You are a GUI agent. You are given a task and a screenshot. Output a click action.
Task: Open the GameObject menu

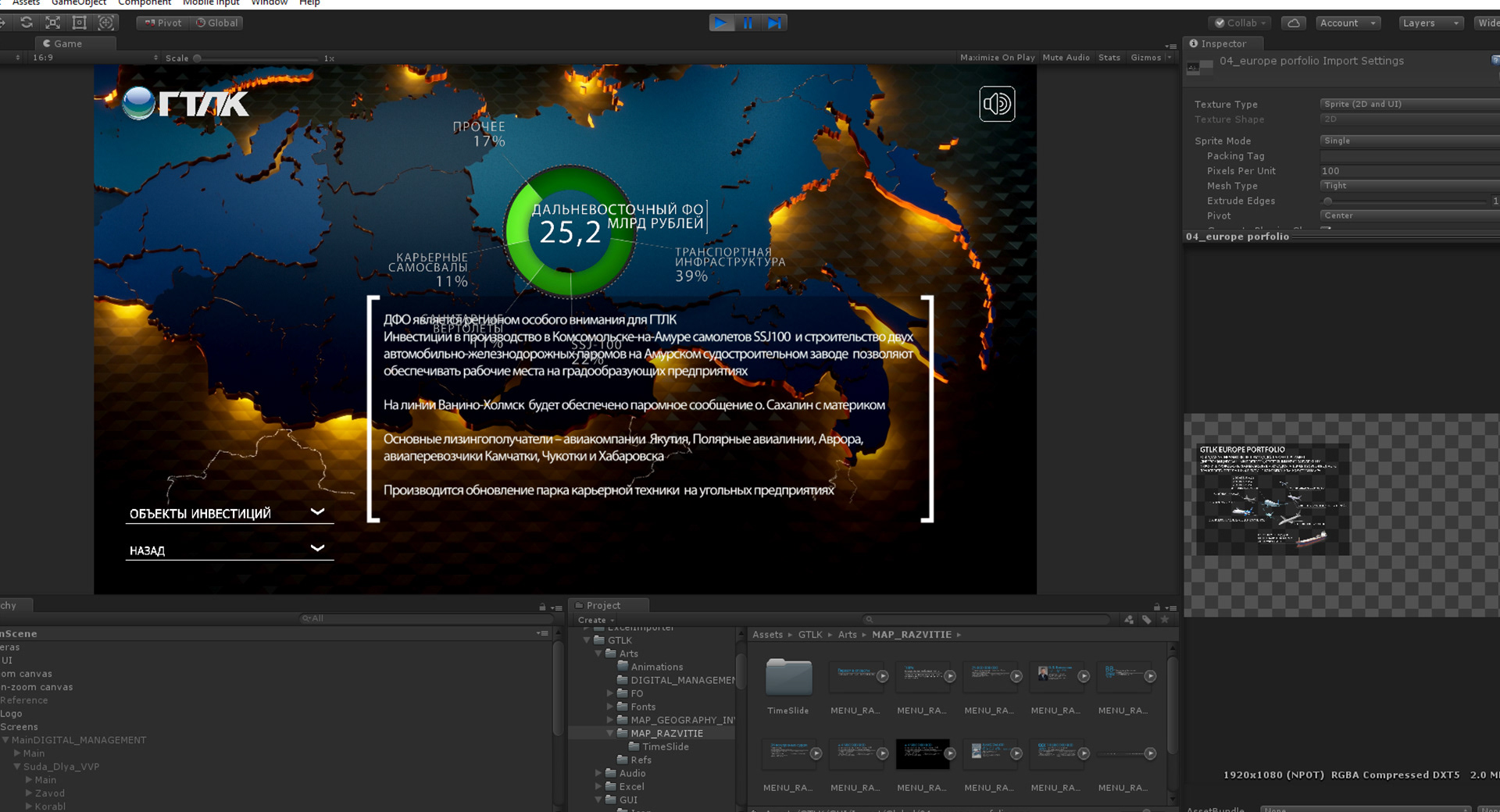pos(79,3)
